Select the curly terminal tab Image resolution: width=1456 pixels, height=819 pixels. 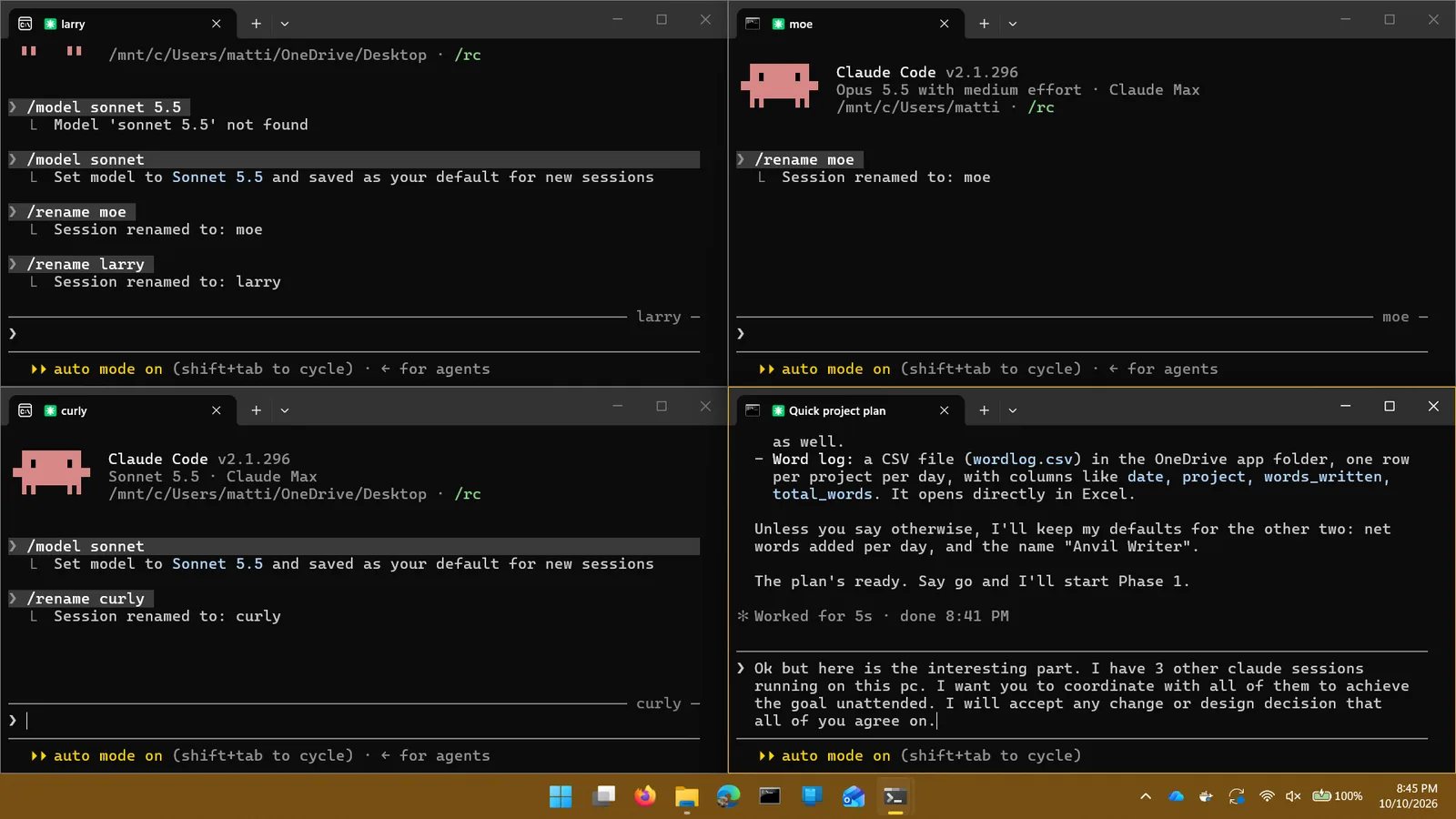(x=122, y=410)
